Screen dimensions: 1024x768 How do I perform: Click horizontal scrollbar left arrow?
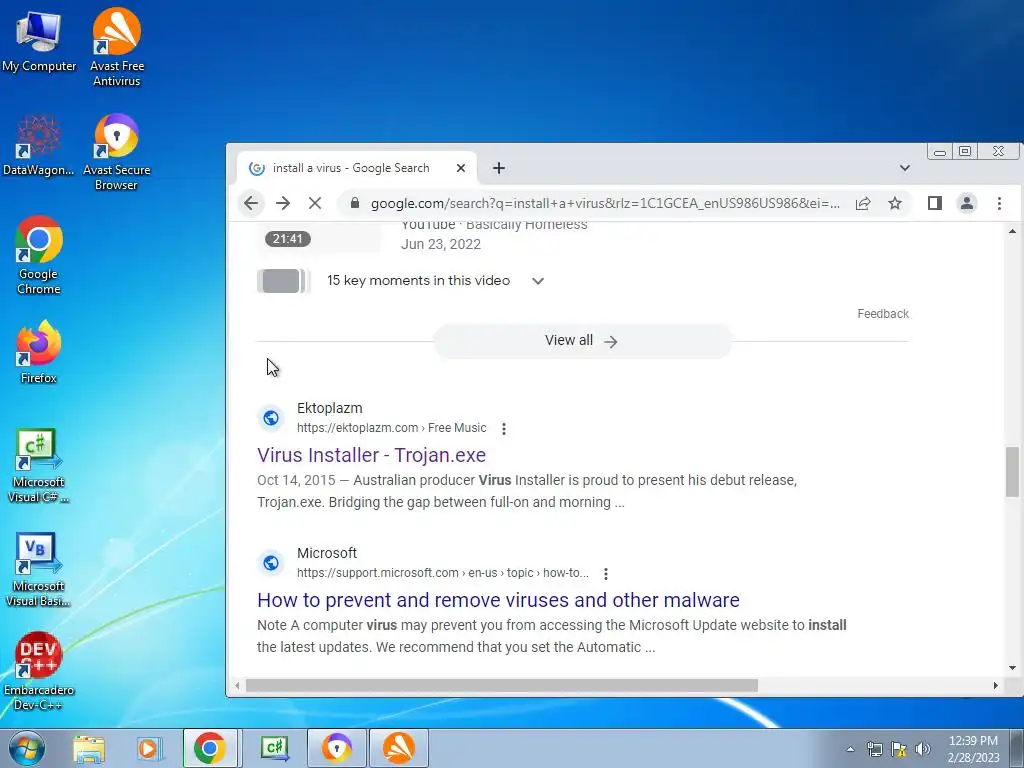pyautogui.click(x=237, y=686)
